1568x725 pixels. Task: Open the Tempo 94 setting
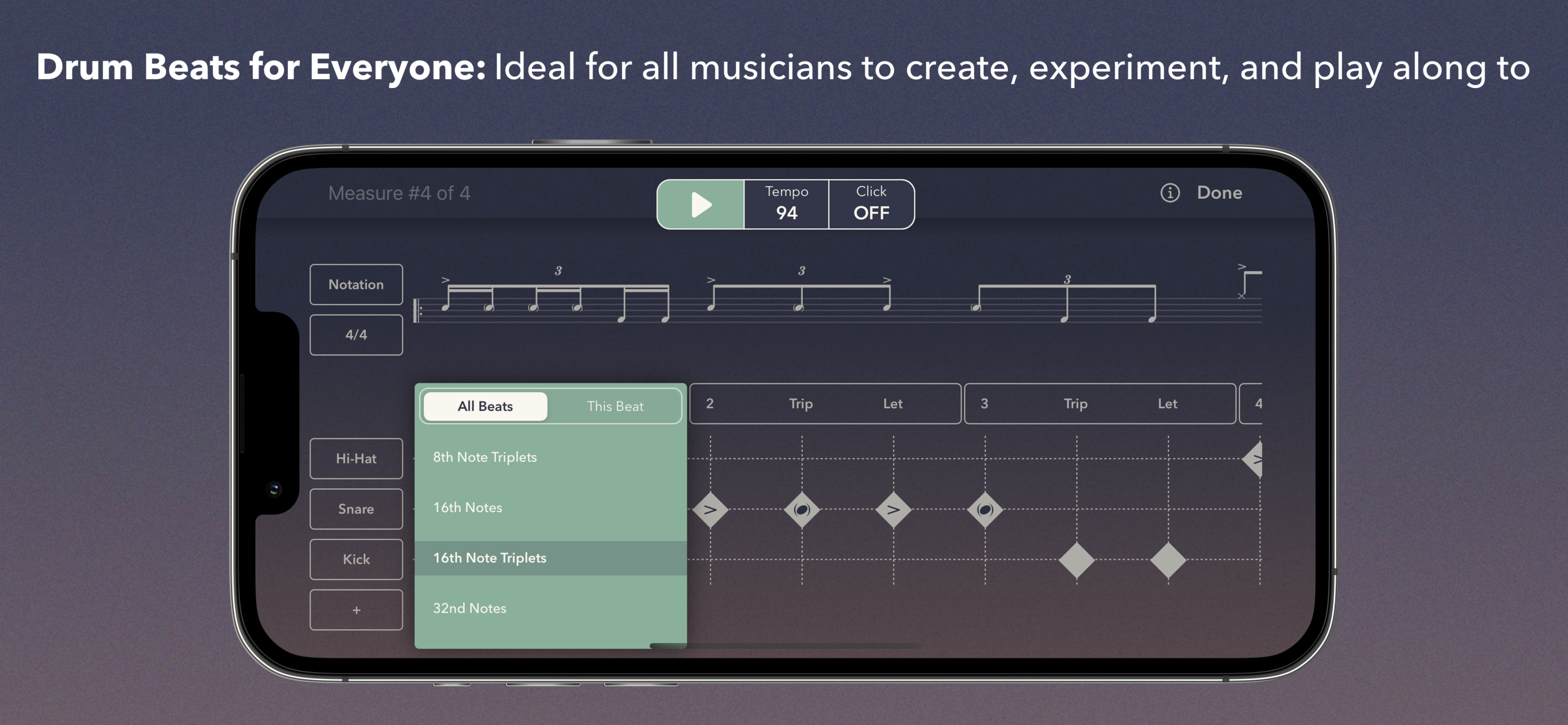[x=786, y=204]
